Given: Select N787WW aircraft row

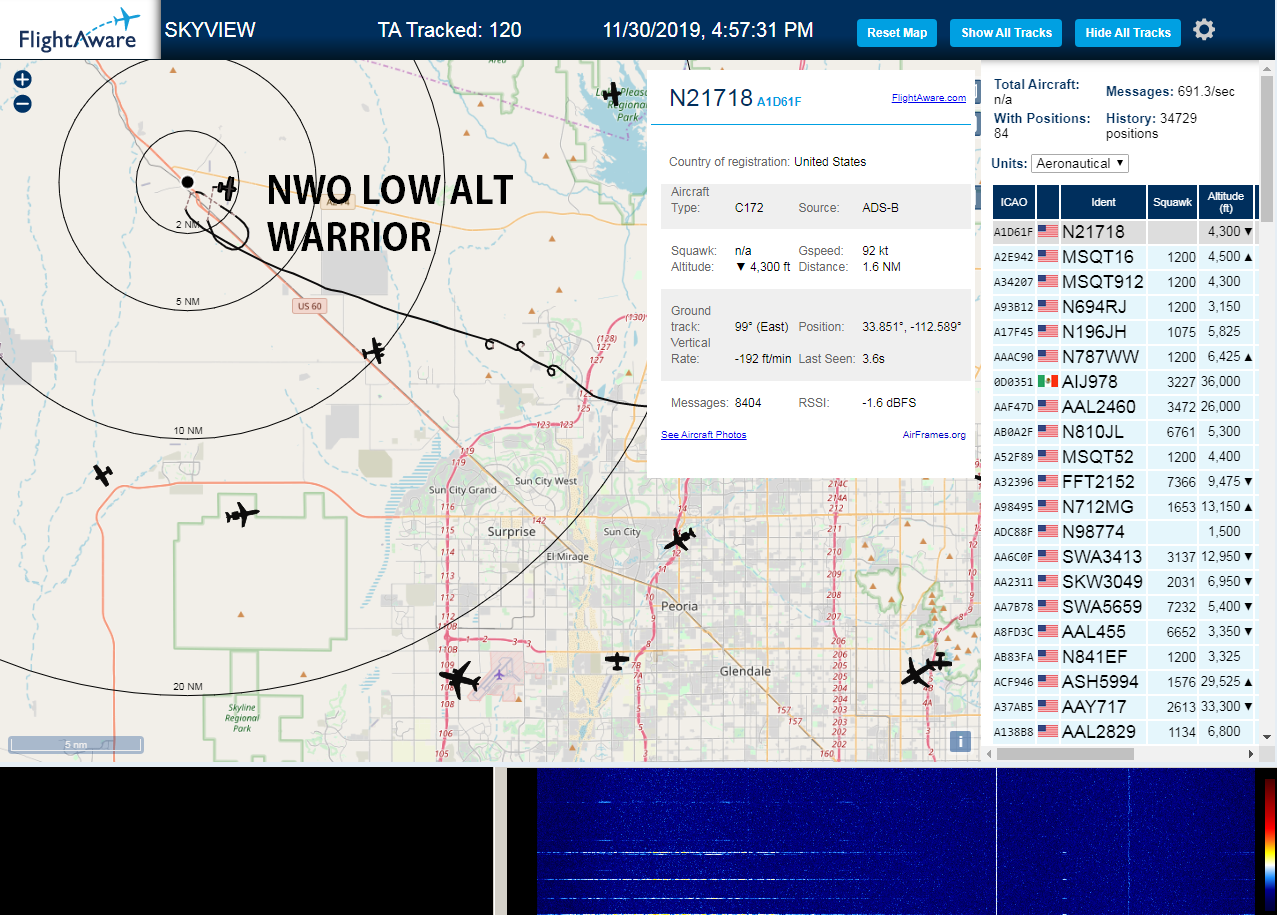Looking at the screenshot, I should coord(1123,357).
